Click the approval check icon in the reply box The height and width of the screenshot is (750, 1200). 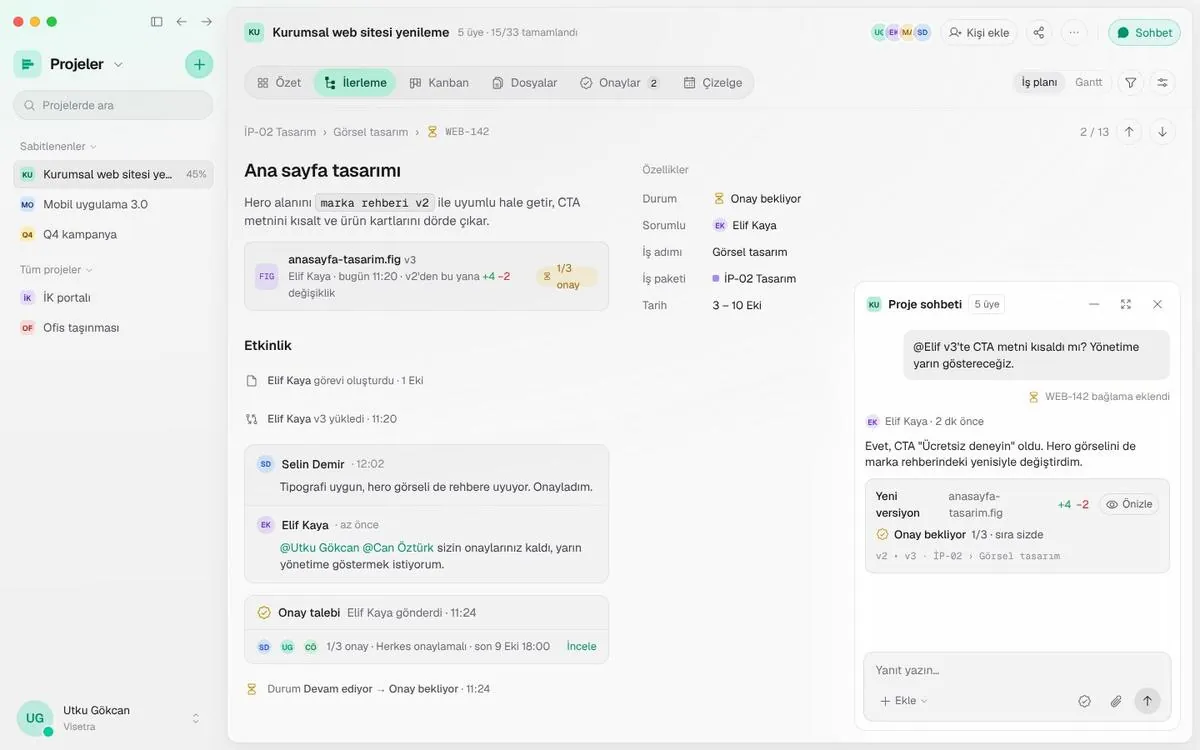[1084, 701]
